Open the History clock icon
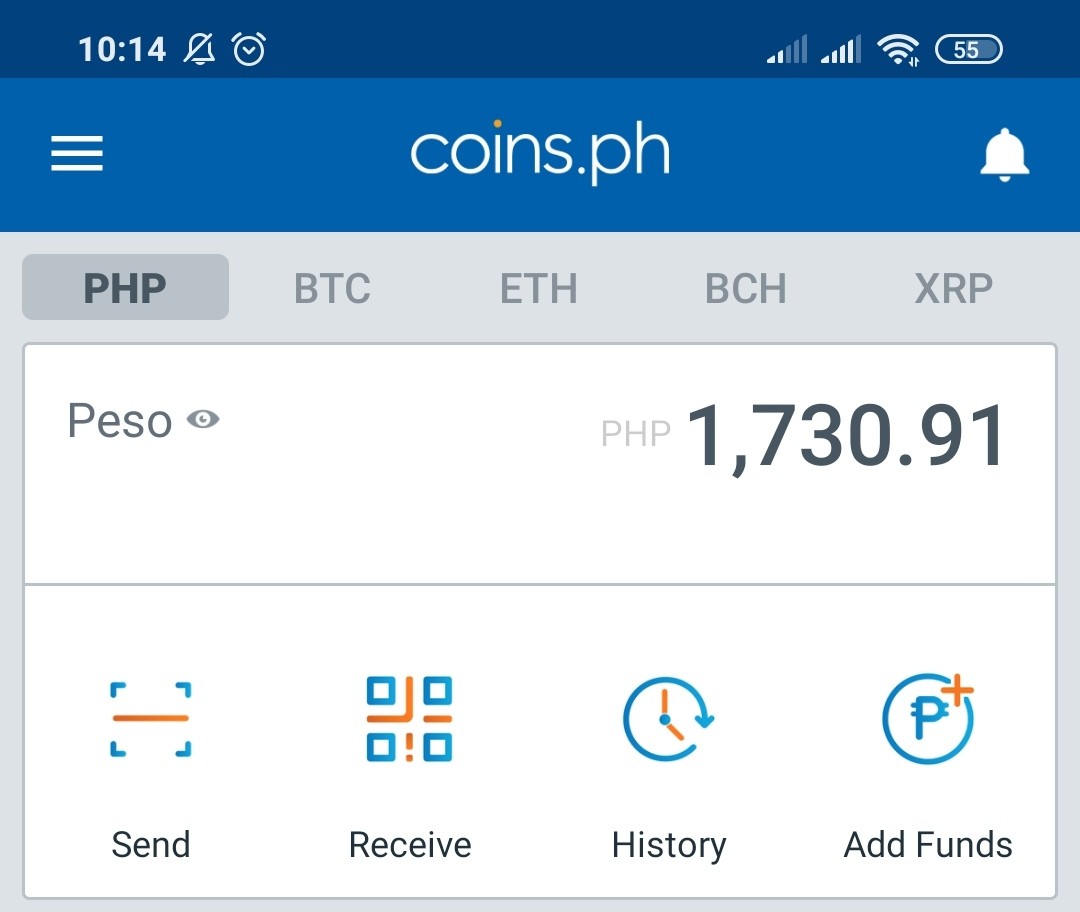Image resolution: width=1080 pixels, height=912 pixels. coord(668,719)
